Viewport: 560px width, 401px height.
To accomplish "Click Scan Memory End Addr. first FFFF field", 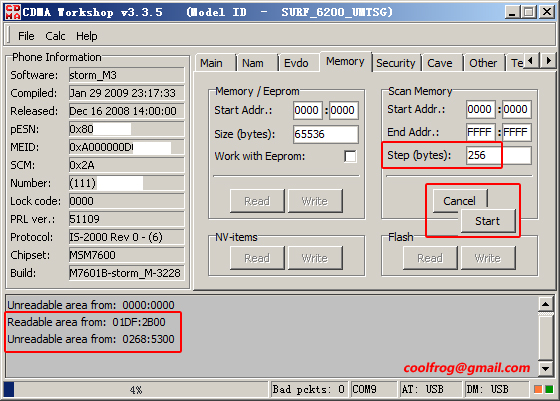I will pos(481,132).
